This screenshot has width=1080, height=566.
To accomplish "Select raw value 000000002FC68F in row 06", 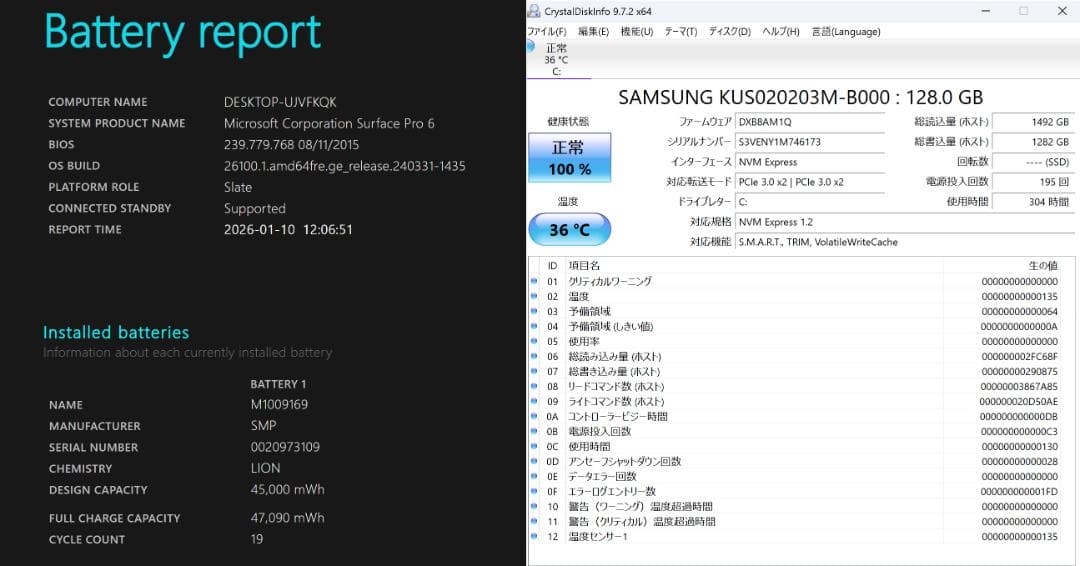I will click(x=1019, y=357).
